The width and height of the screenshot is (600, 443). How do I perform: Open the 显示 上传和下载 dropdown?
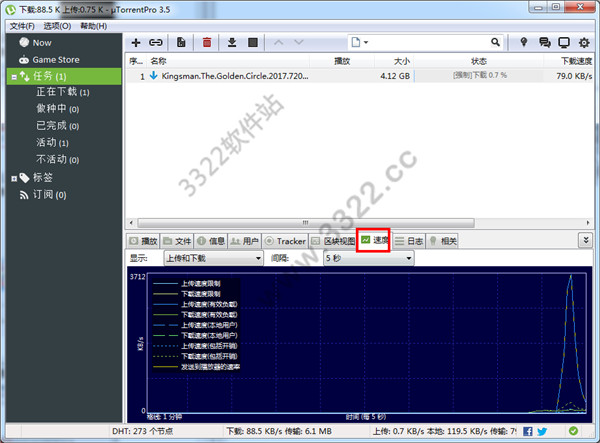[214, 258]
